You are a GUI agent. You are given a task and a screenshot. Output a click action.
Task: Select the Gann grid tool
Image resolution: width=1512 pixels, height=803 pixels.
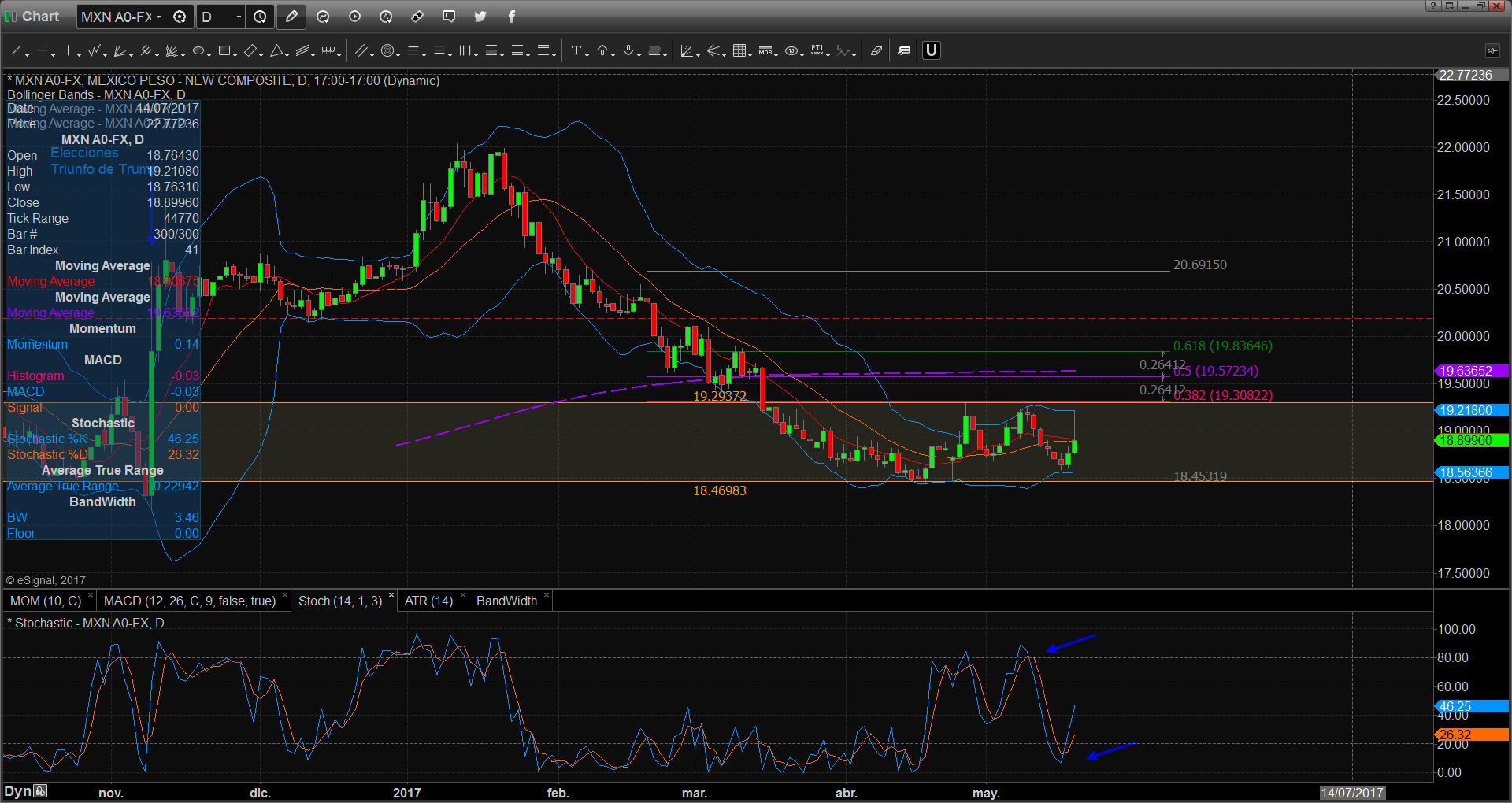click(739, 51)
